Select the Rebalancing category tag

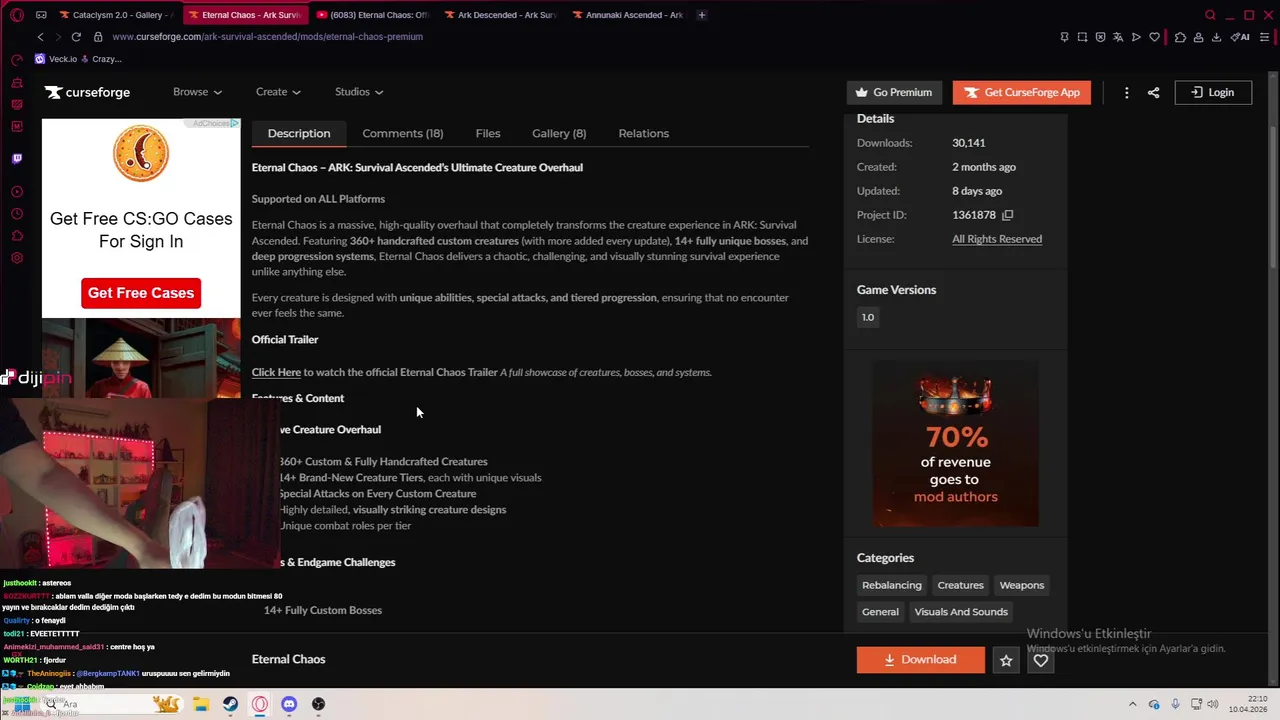pos(892,585)
